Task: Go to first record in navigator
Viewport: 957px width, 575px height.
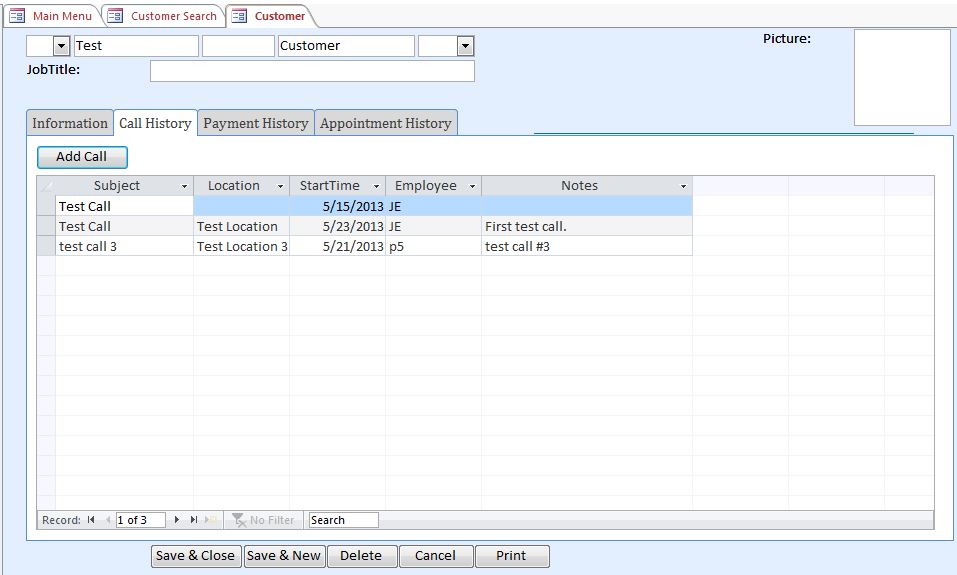Action: tap(92, 520)
